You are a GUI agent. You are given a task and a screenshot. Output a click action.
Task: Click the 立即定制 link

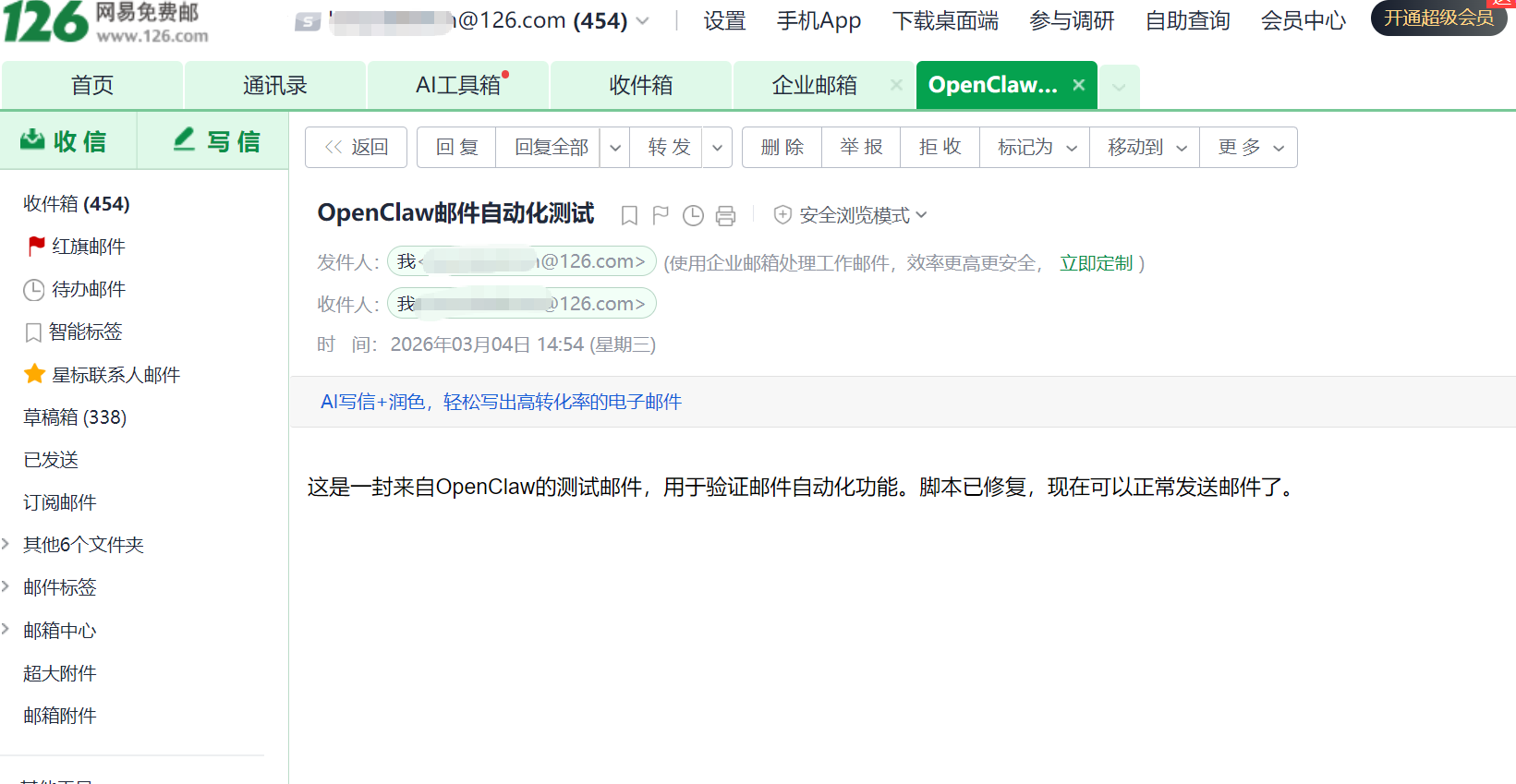1096,263
